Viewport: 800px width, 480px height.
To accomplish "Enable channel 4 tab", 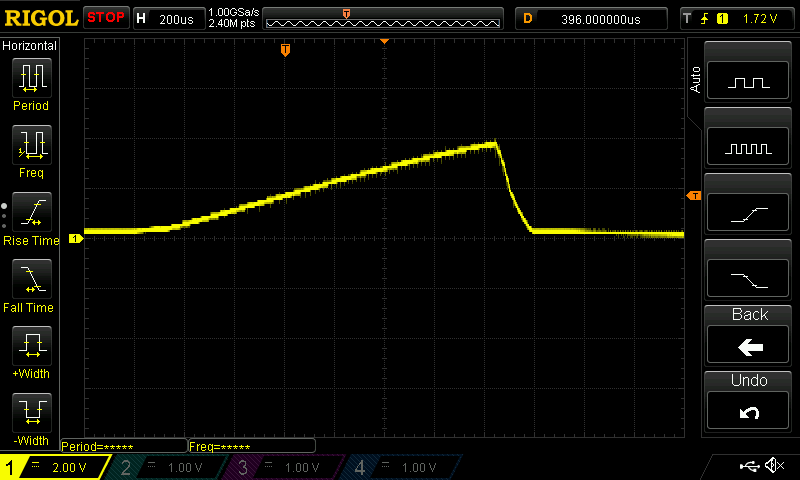I will [403, 467].
